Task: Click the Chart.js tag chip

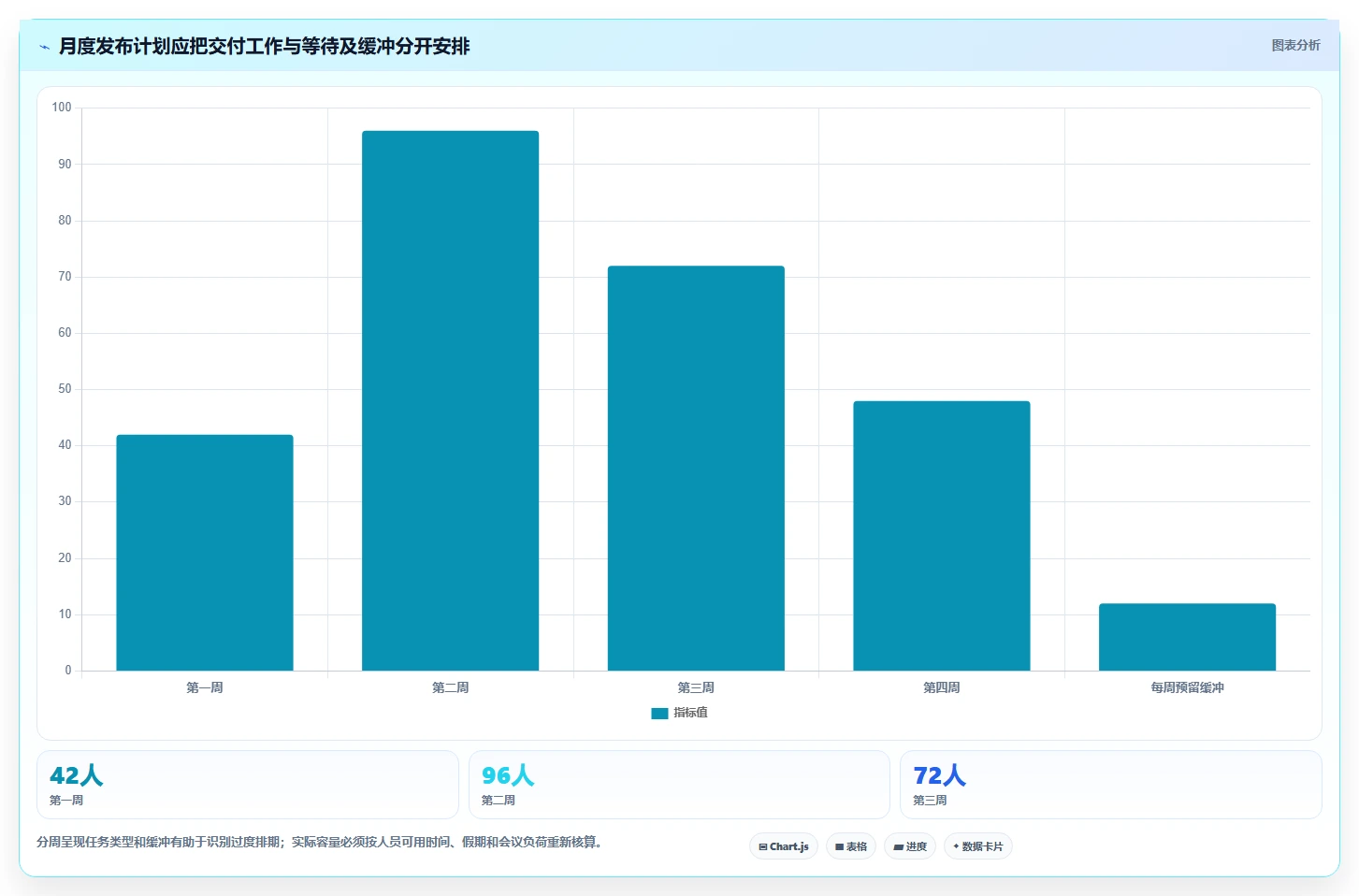Action: coord(784,846)
